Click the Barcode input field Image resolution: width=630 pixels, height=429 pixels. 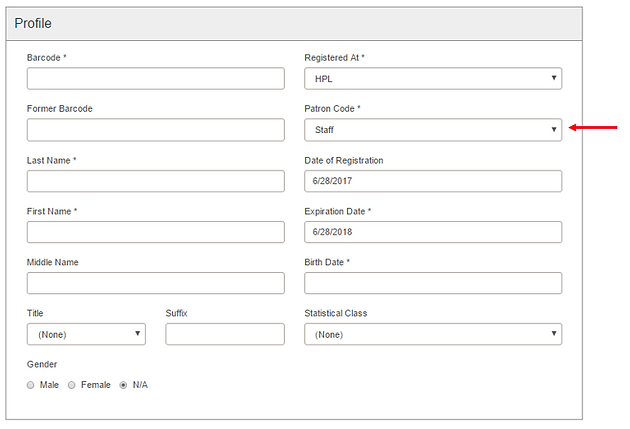[155, 78]
